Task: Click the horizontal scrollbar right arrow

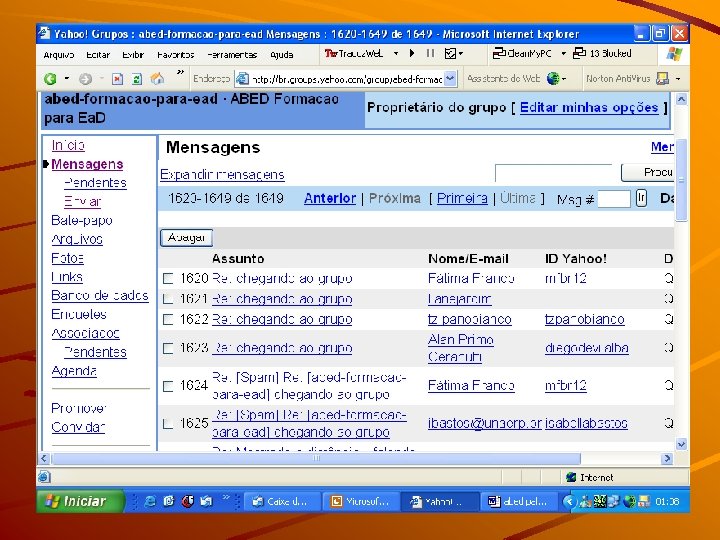Action: point(667,458)
